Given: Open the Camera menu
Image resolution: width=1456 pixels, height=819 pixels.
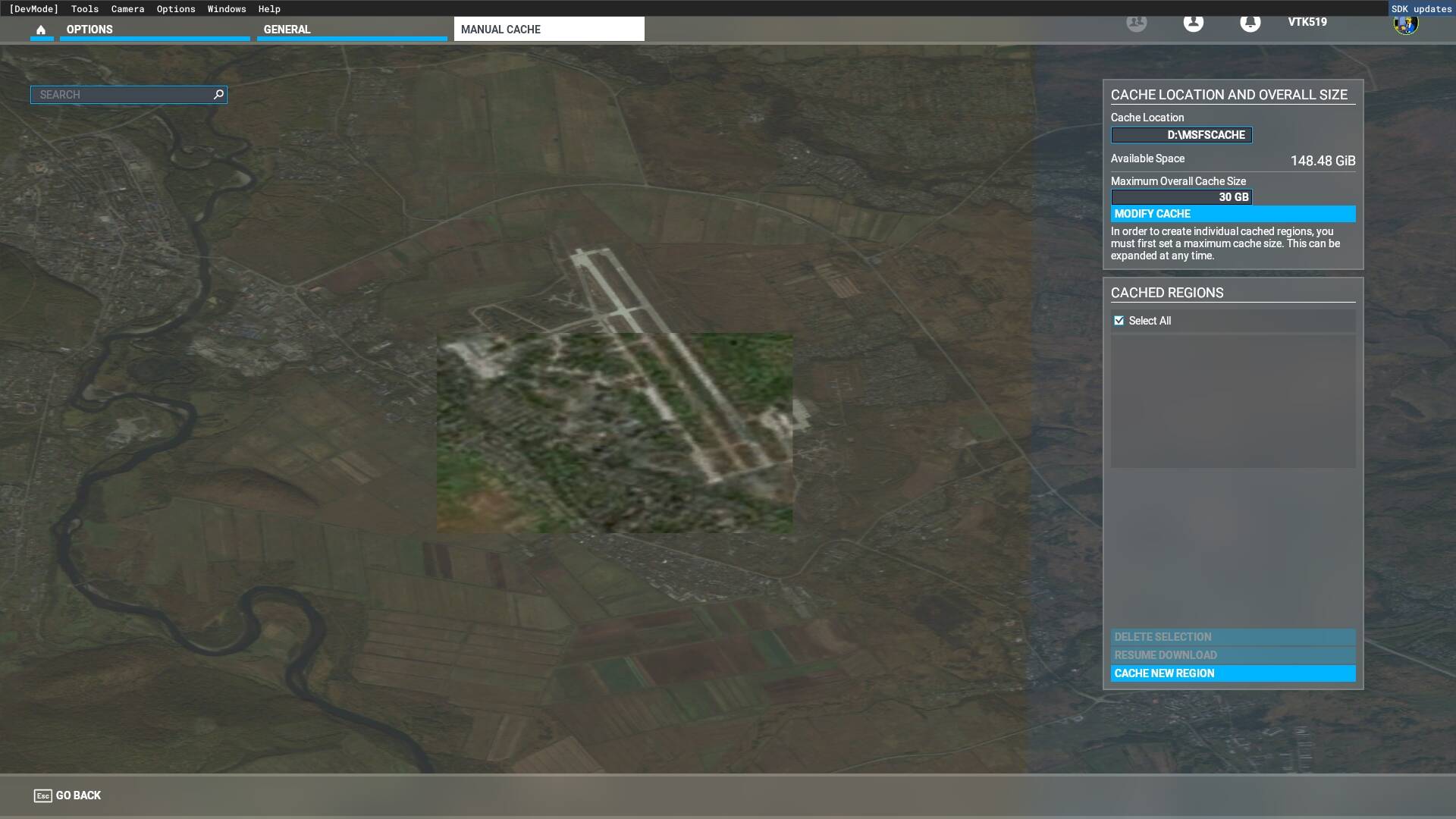Looking at the screenshot, I should [x=127, y=9].
